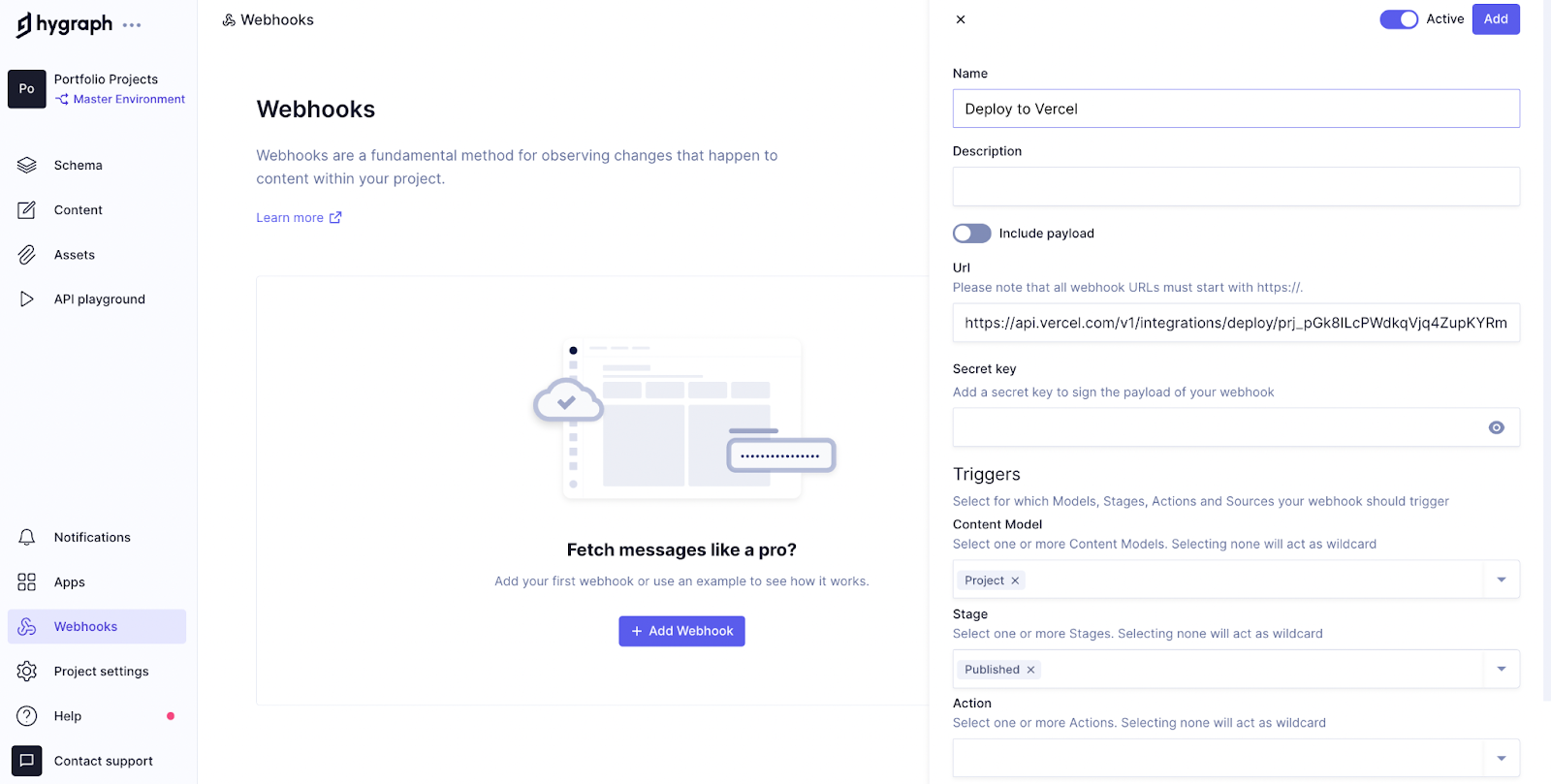Screen dimensions: 1551x784
Task: Click the Add Webhook button
Action: [x=681, y=631]
